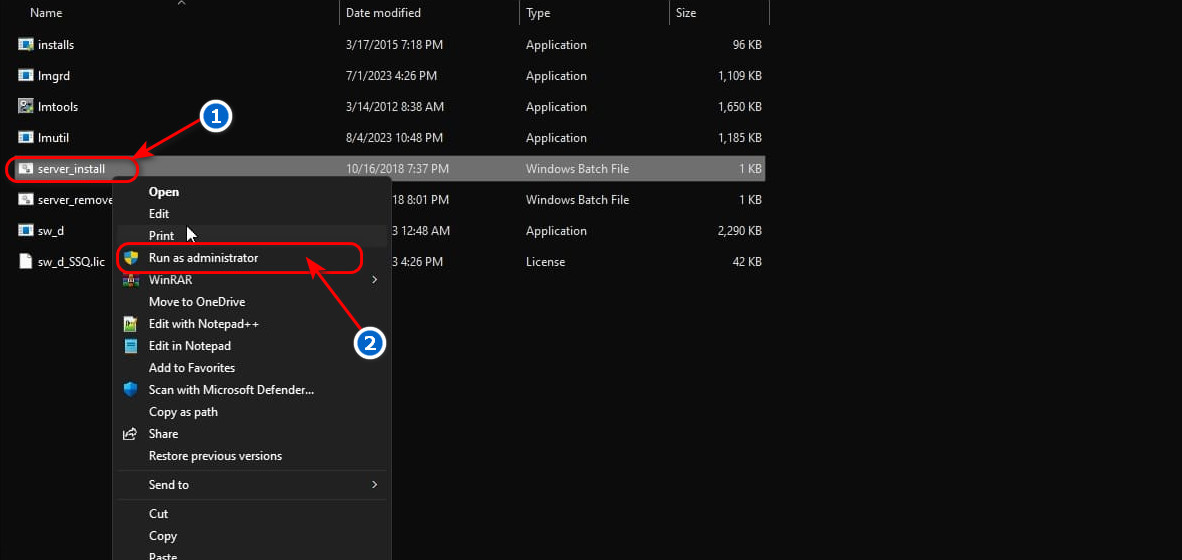Click the installs application file icon
Viewport: 1182px width, 560px height.
[x=26, y=44]
